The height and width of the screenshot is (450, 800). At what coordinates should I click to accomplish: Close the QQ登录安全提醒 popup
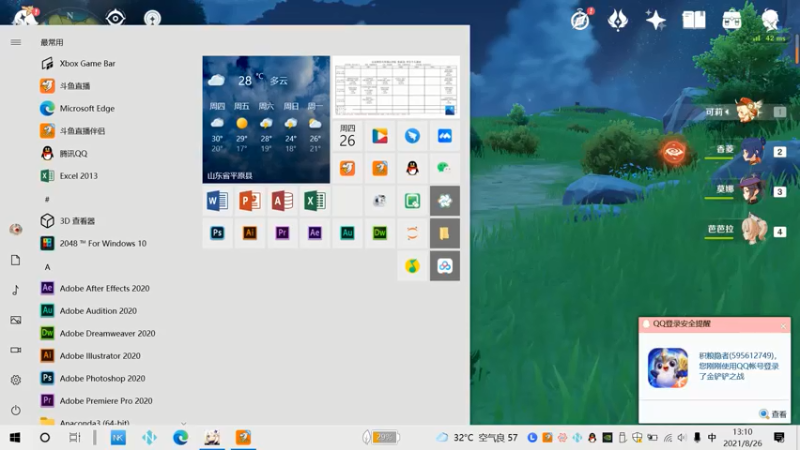pos(784,326)
